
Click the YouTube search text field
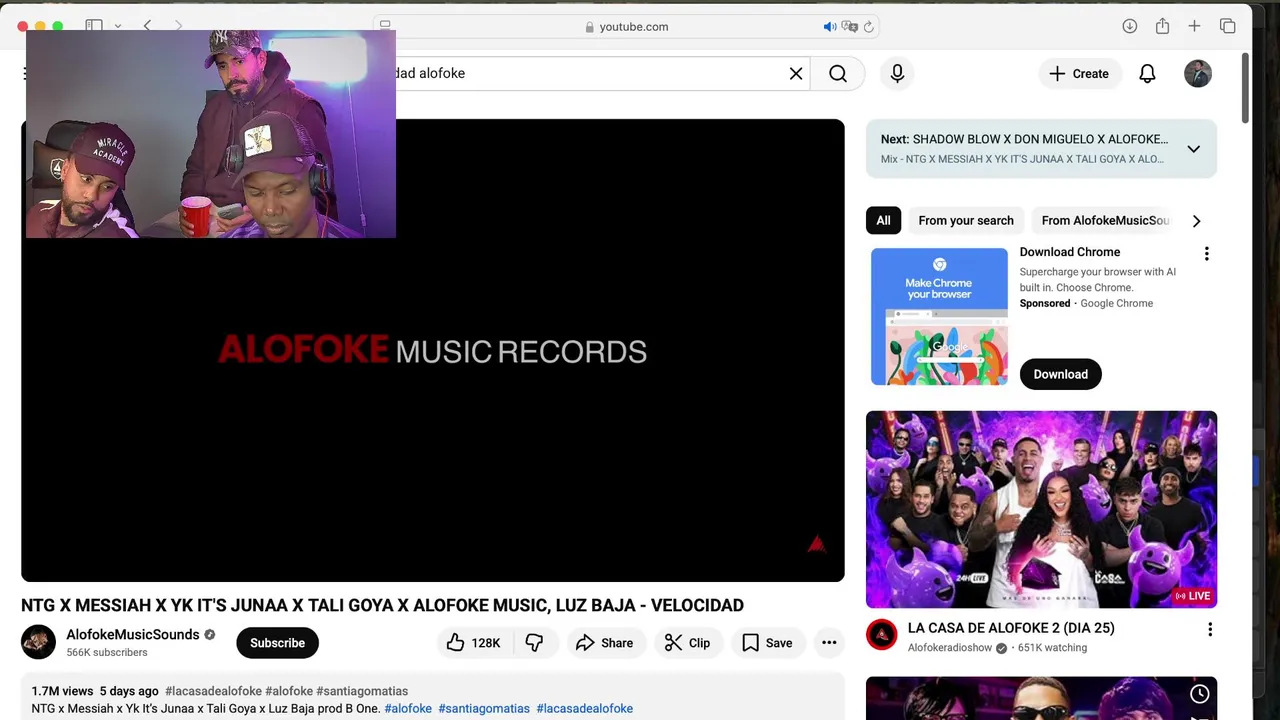(x=590, y=73)
